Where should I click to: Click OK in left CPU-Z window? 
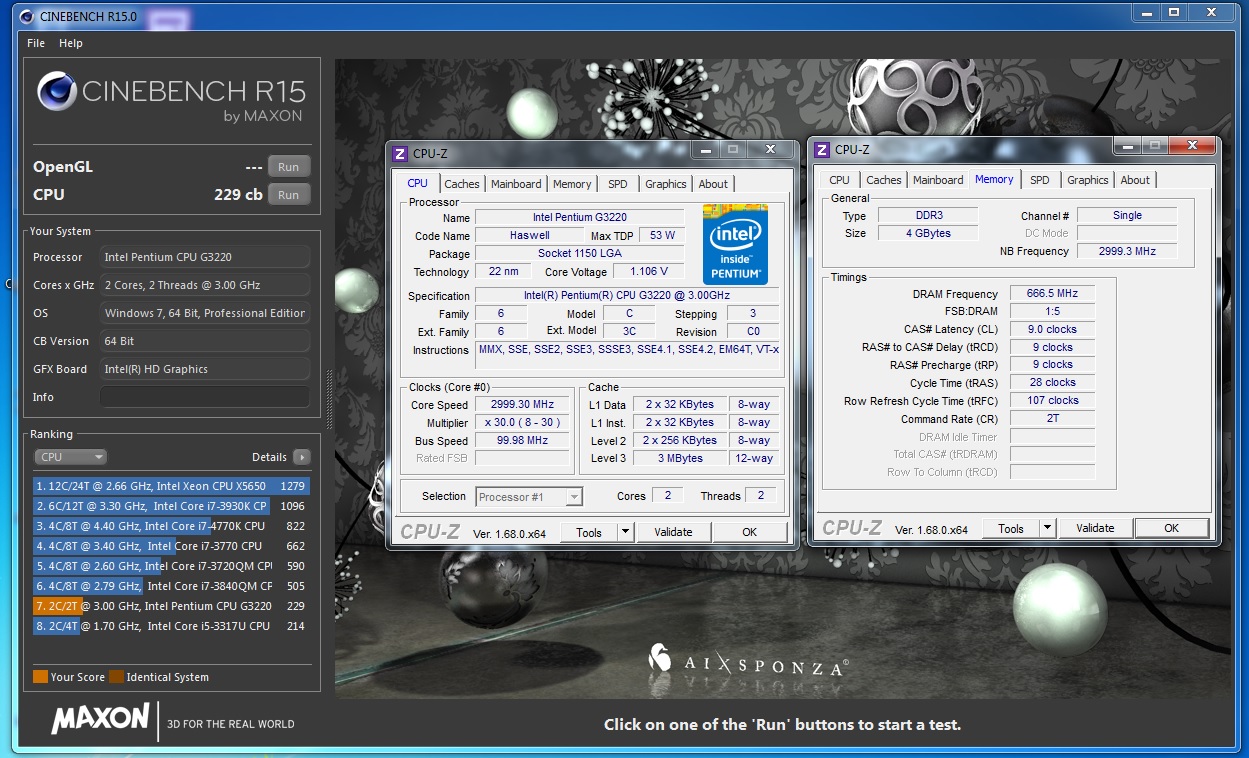click(750, 532)
